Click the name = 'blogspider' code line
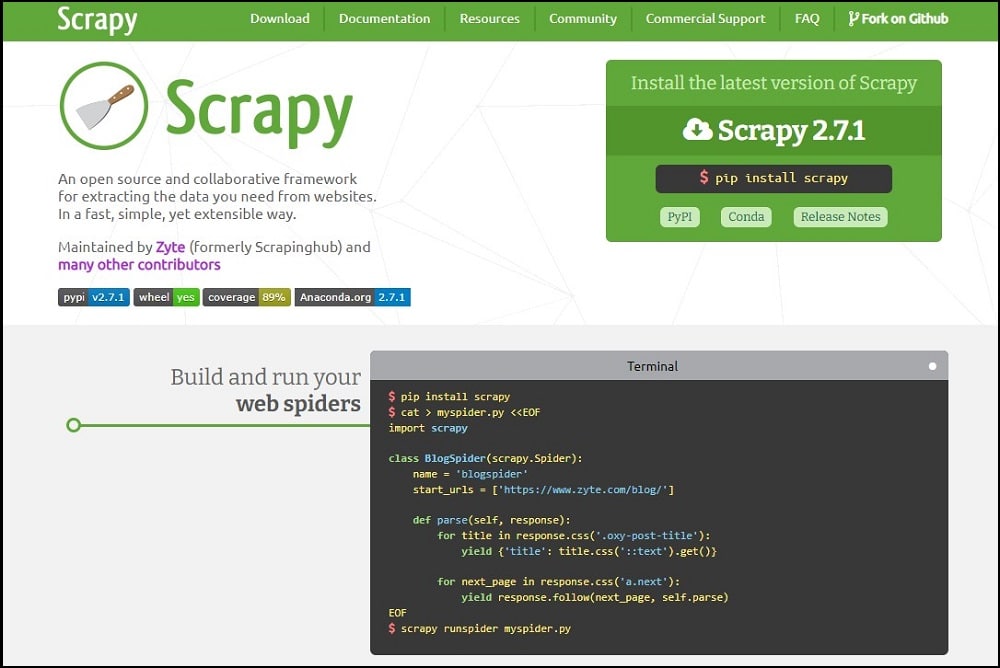Viewport: 1000px width, 668px height. point(470,474)
